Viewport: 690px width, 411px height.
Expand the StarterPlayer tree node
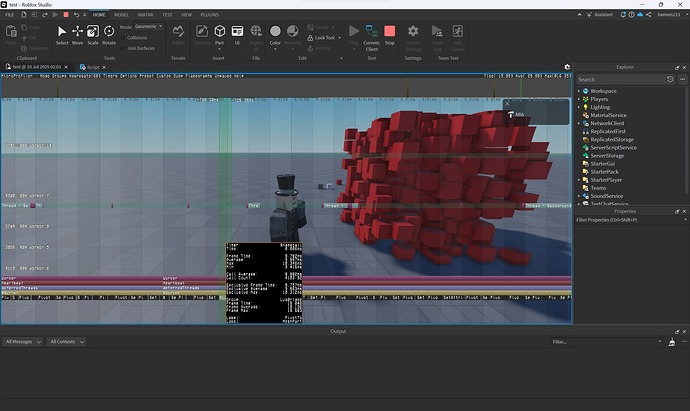(x=579, y=180)
